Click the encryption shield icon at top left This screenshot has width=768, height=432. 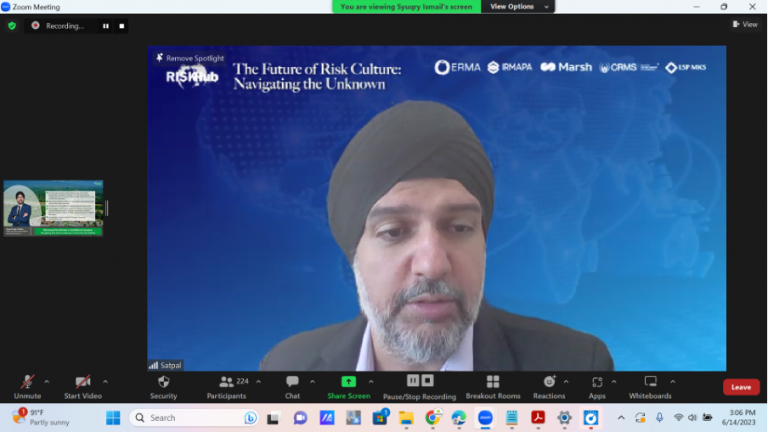click(x=12, y=26)
